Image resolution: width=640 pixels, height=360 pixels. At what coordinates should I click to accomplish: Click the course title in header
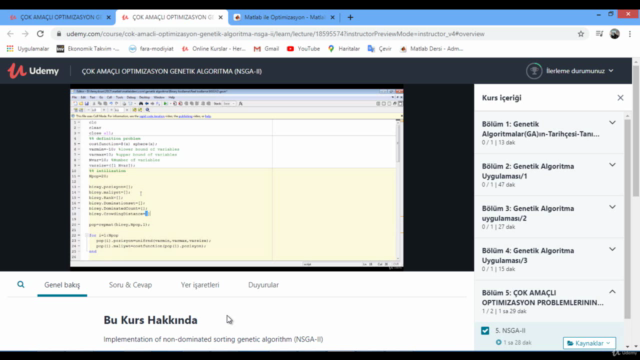171,71
